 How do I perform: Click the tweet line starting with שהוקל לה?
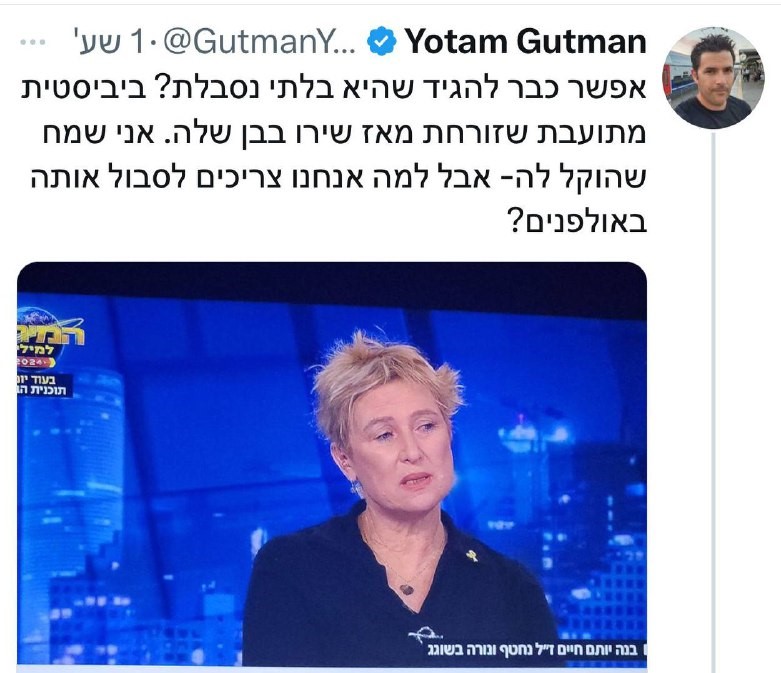tap(339, 177)
